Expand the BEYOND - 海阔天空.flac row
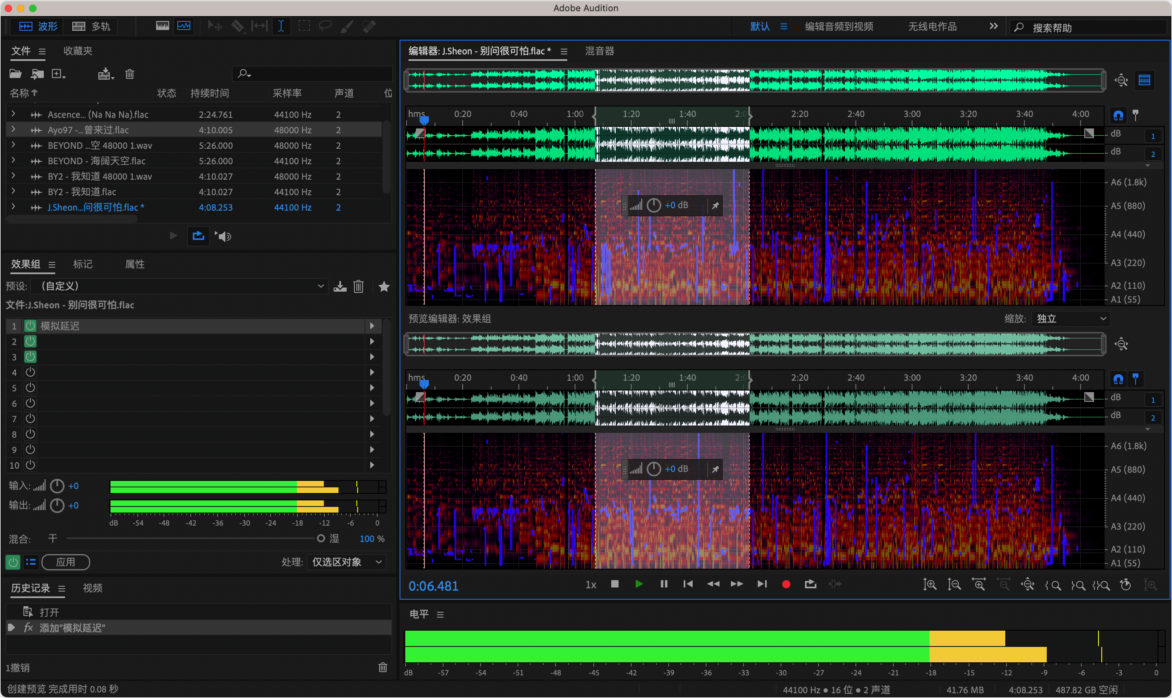This screenshot has height=698, width=1172. (x=13, y=161)
